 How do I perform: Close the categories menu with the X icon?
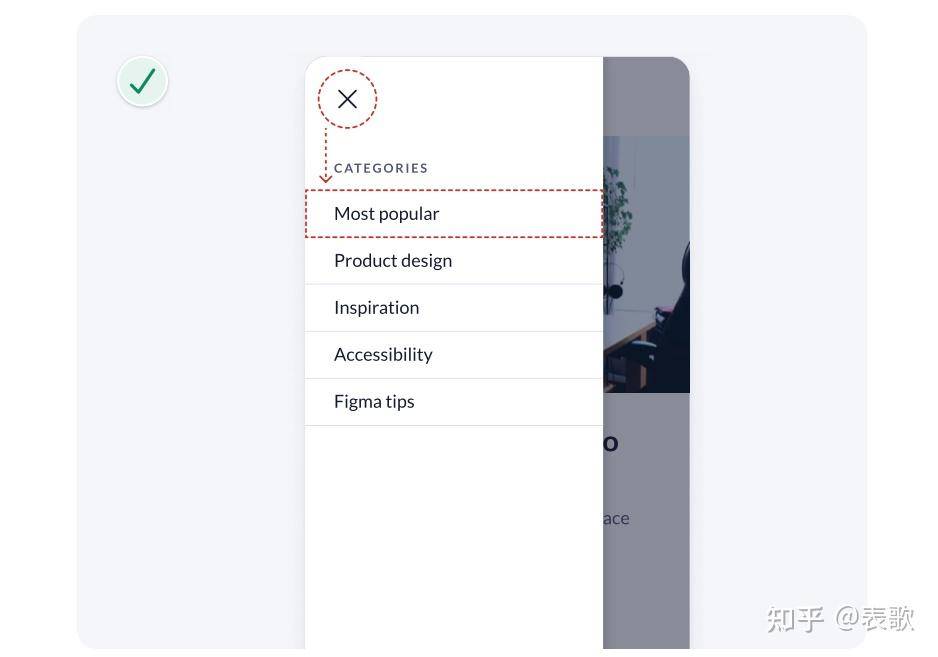(x=347, y=99)
